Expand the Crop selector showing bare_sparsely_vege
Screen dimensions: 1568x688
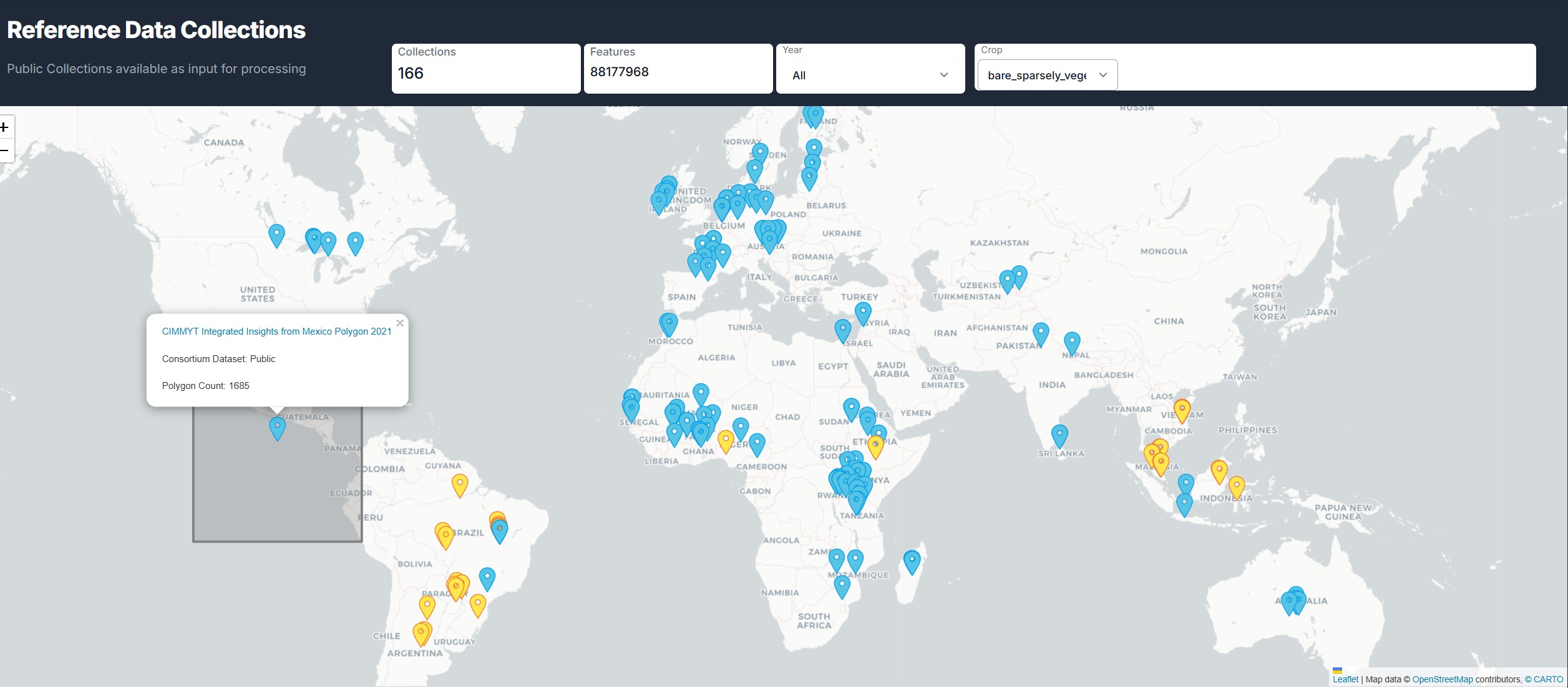click(x=1048, y=75)
